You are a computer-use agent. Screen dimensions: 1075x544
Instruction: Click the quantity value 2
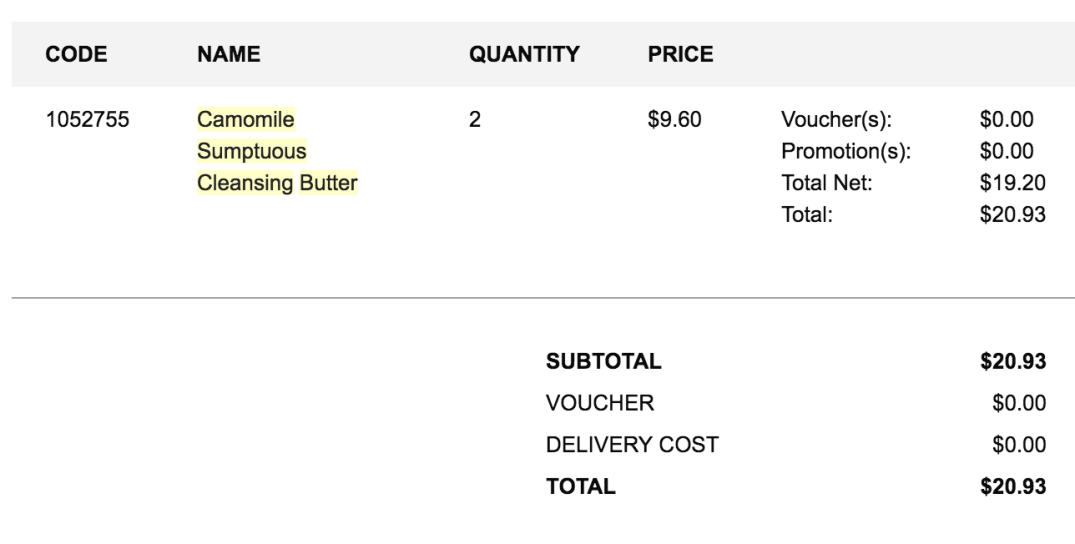click(x=475, y=121)
